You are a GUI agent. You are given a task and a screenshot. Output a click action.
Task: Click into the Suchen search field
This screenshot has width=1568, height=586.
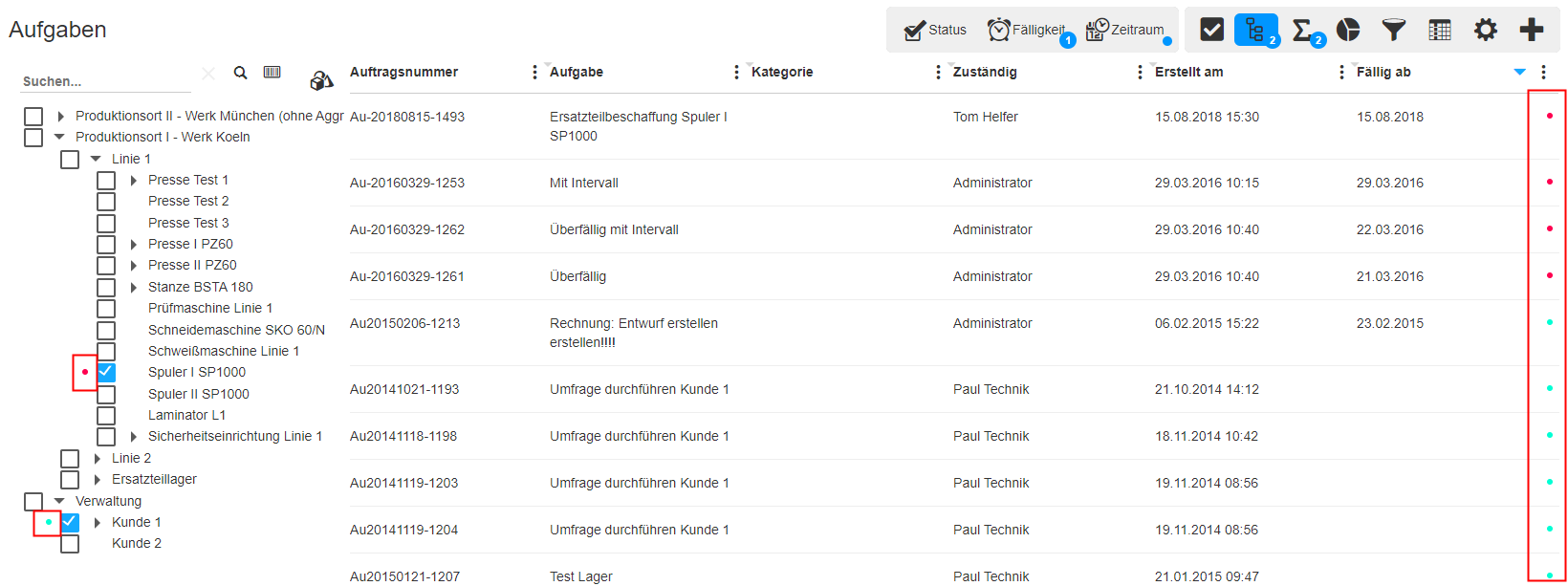tap(107, 81)
